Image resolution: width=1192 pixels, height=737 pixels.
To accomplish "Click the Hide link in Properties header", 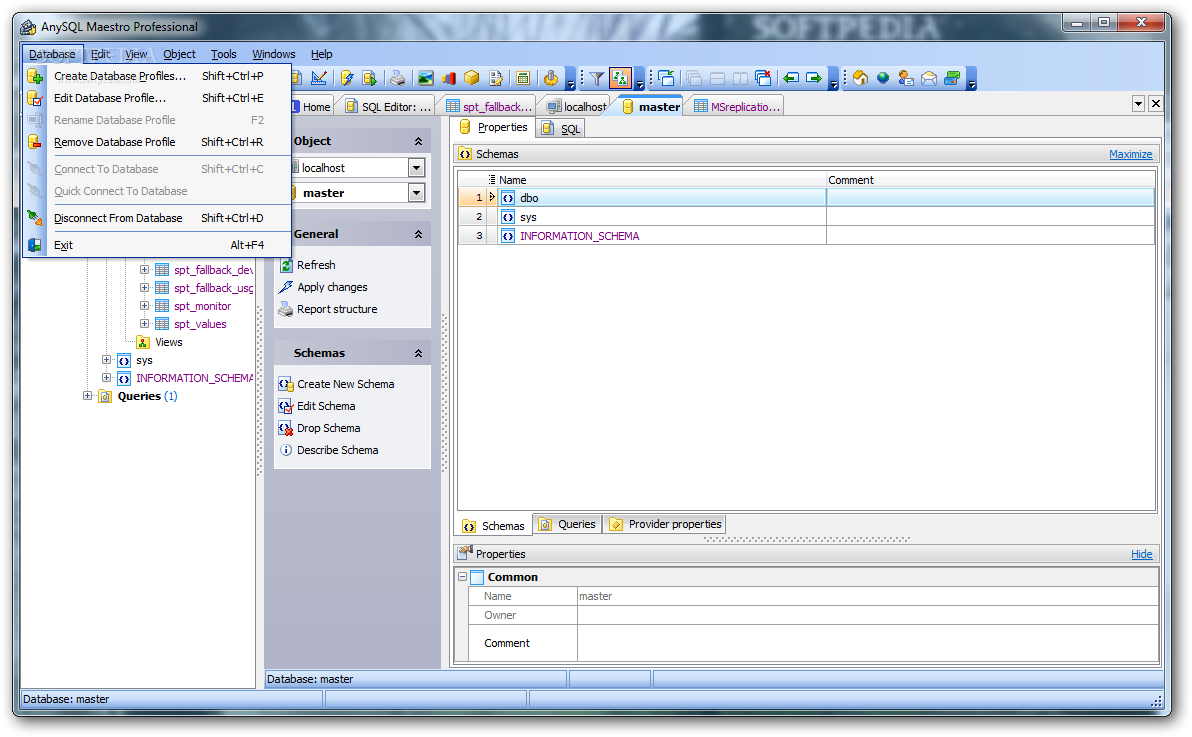I will click(1141, 554).
